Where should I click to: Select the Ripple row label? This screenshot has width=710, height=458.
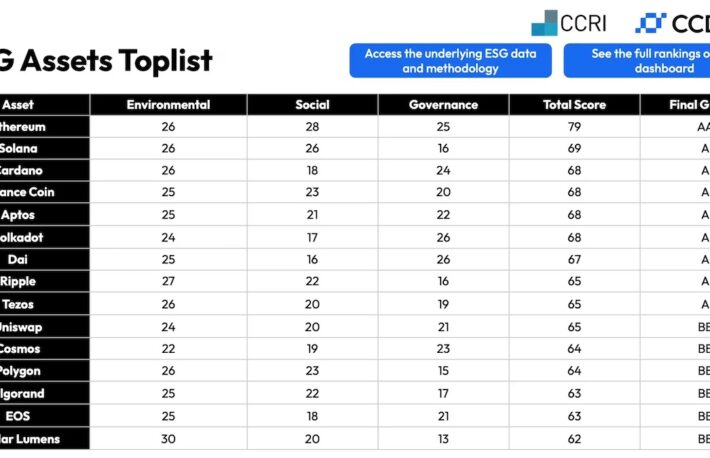click(44, 281)
